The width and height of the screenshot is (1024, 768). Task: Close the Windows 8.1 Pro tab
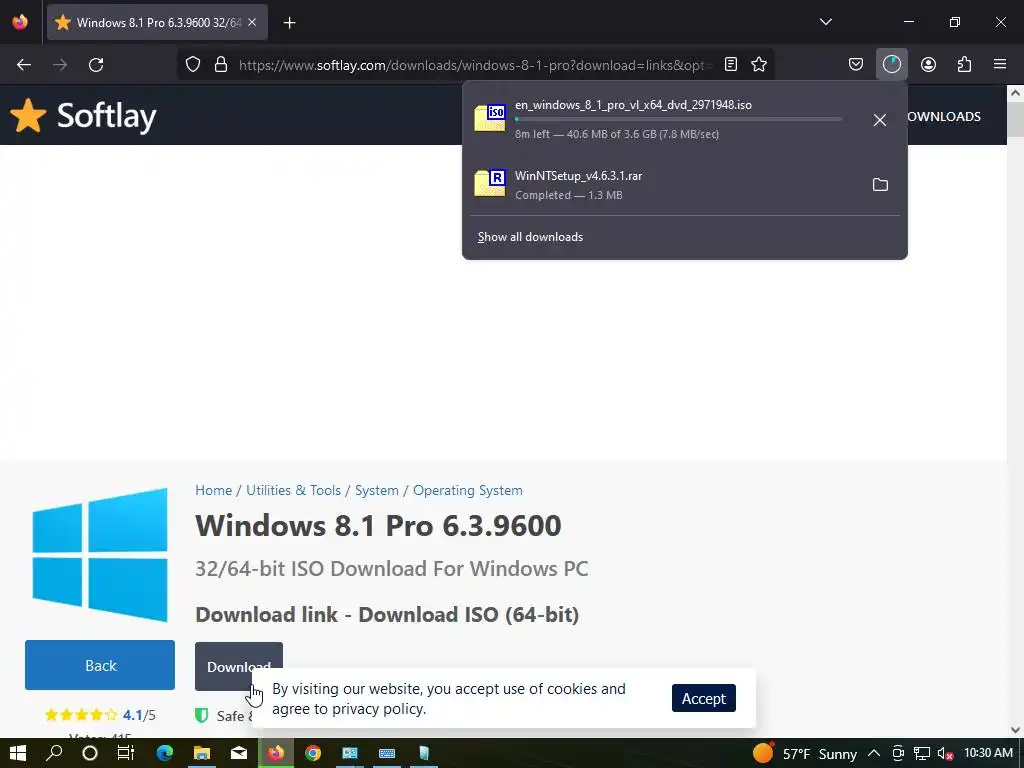[252, 23]
